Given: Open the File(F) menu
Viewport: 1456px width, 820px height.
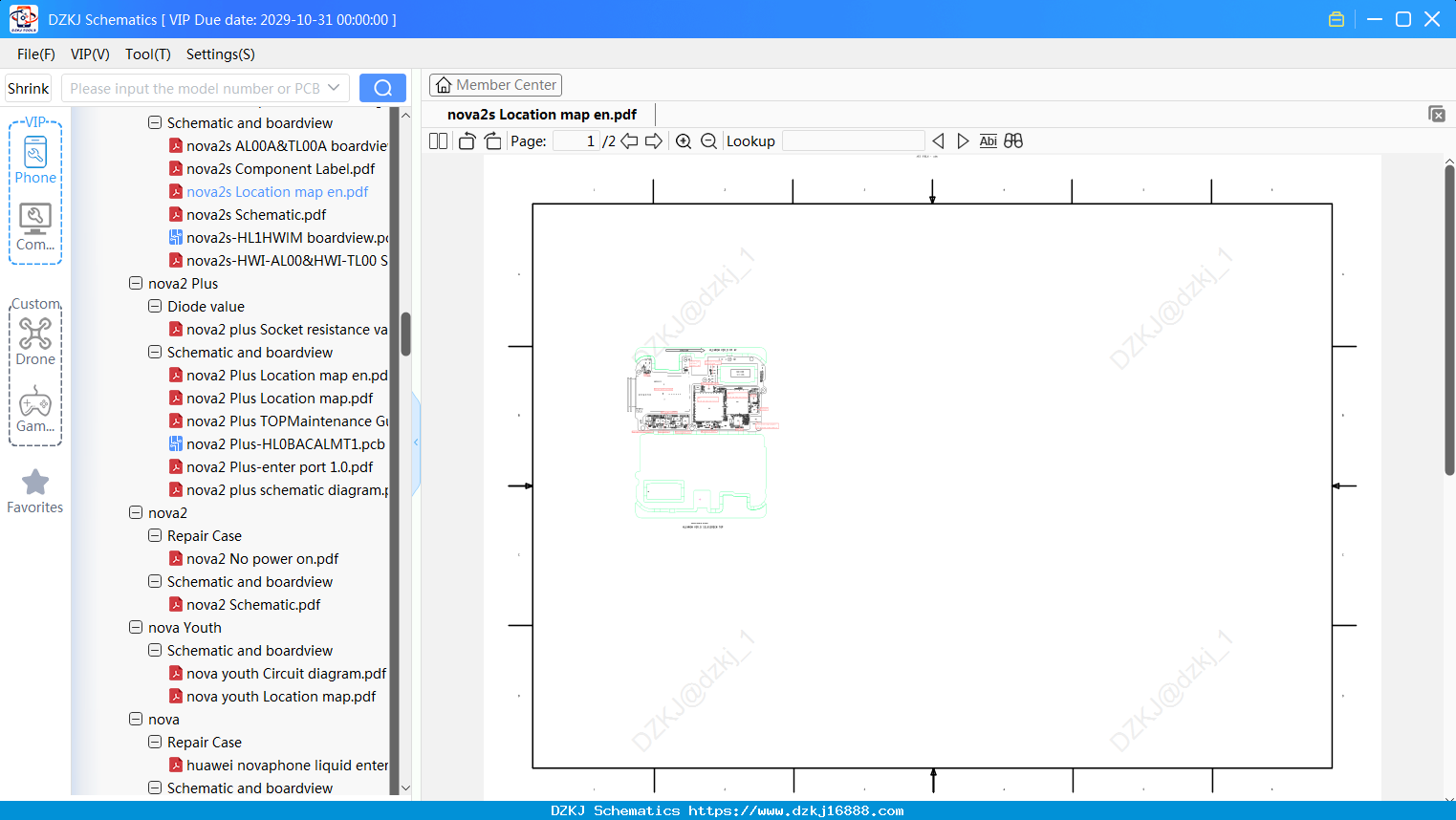Looking at the screenshot, I should click(36, 54).
